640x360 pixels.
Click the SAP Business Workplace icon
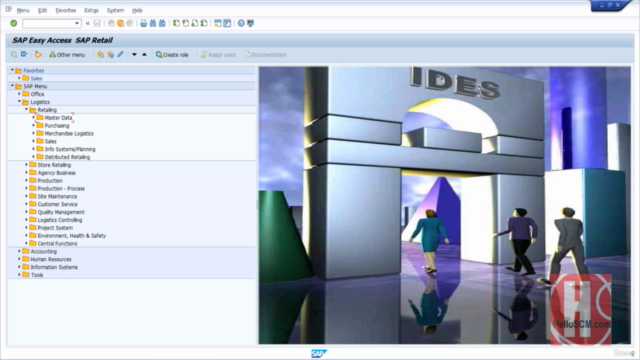38,54
